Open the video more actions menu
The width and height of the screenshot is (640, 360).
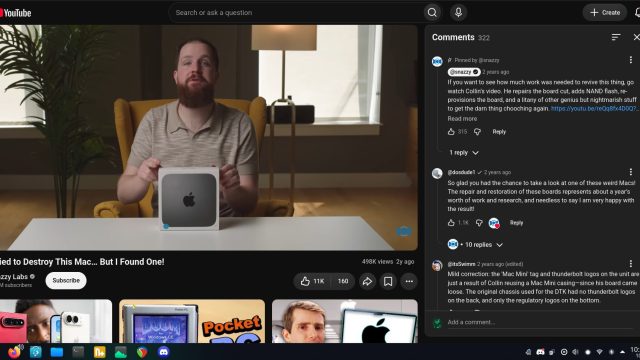[x=409, y=281]
